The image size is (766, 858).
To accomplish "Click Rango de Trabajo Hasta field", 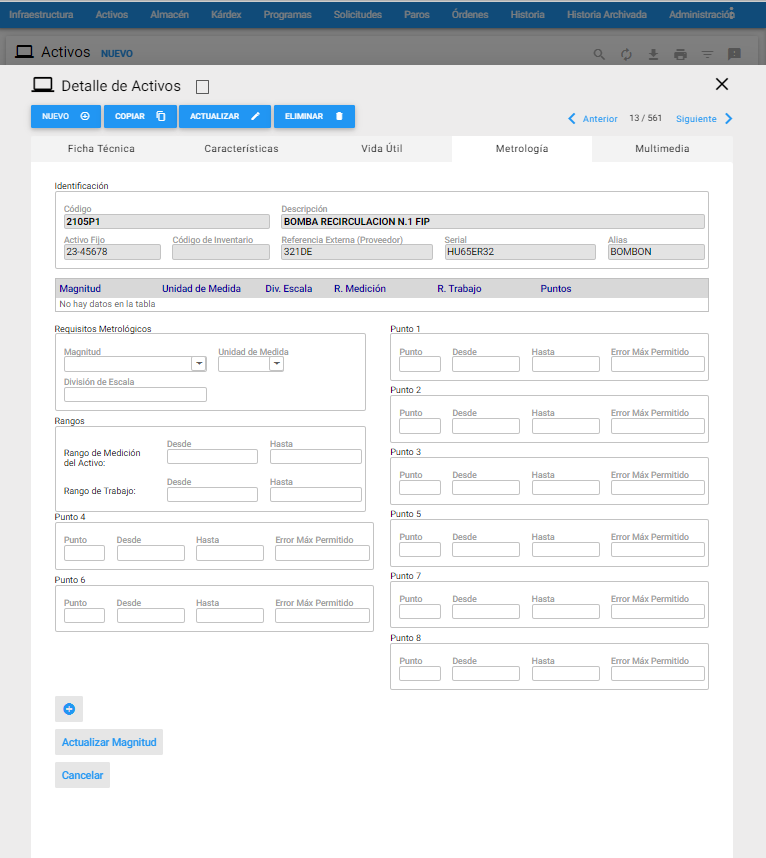I will coord(316,495).
